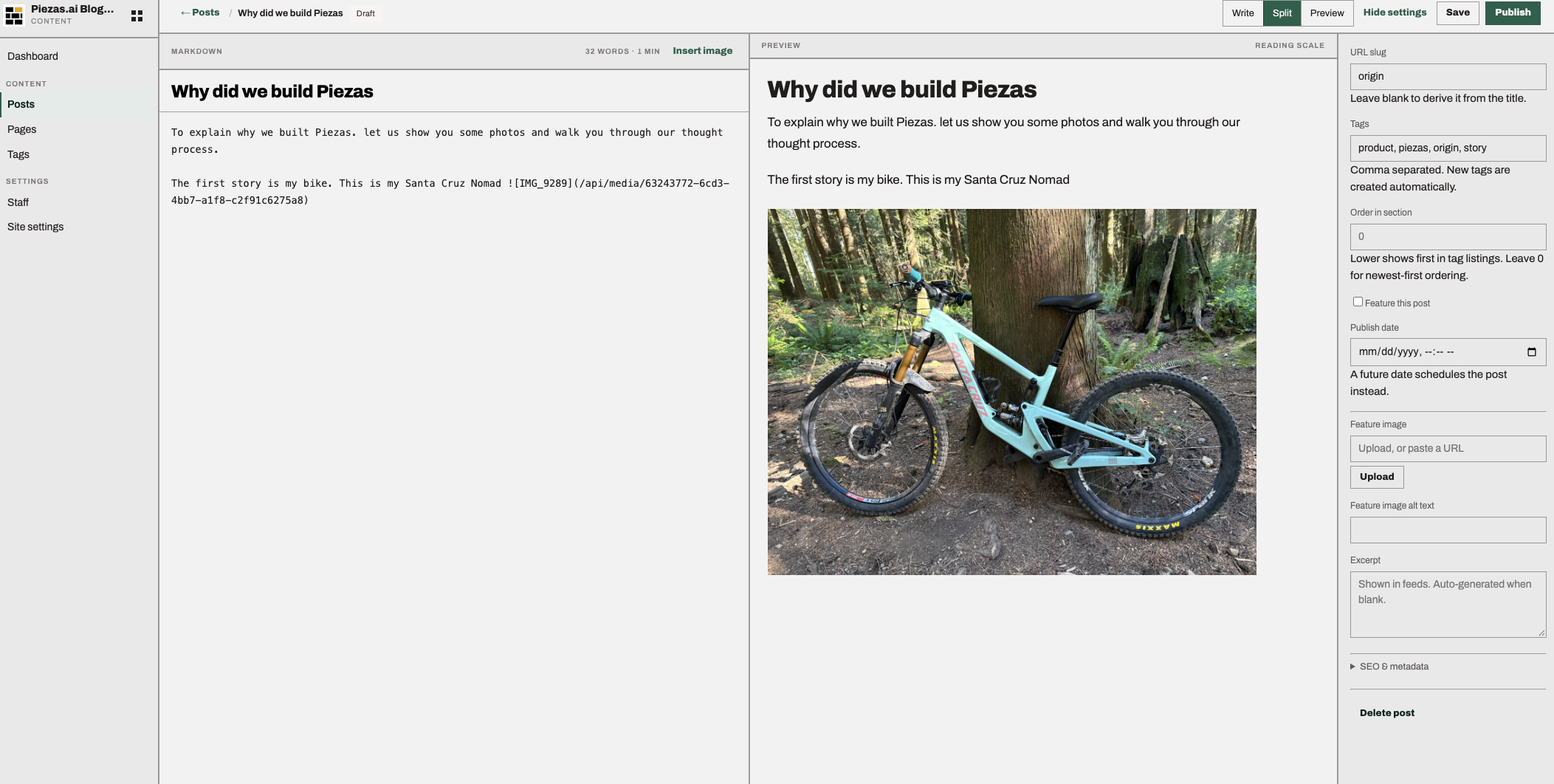Focus the Feature image alt text field
Viewport: 1554px width, 784px height.
point(1448,530)
